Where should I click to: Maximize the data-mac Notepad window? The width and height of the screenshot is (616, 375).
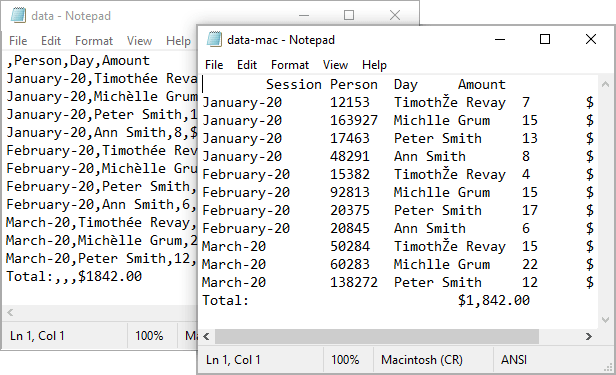click(545, 39)
